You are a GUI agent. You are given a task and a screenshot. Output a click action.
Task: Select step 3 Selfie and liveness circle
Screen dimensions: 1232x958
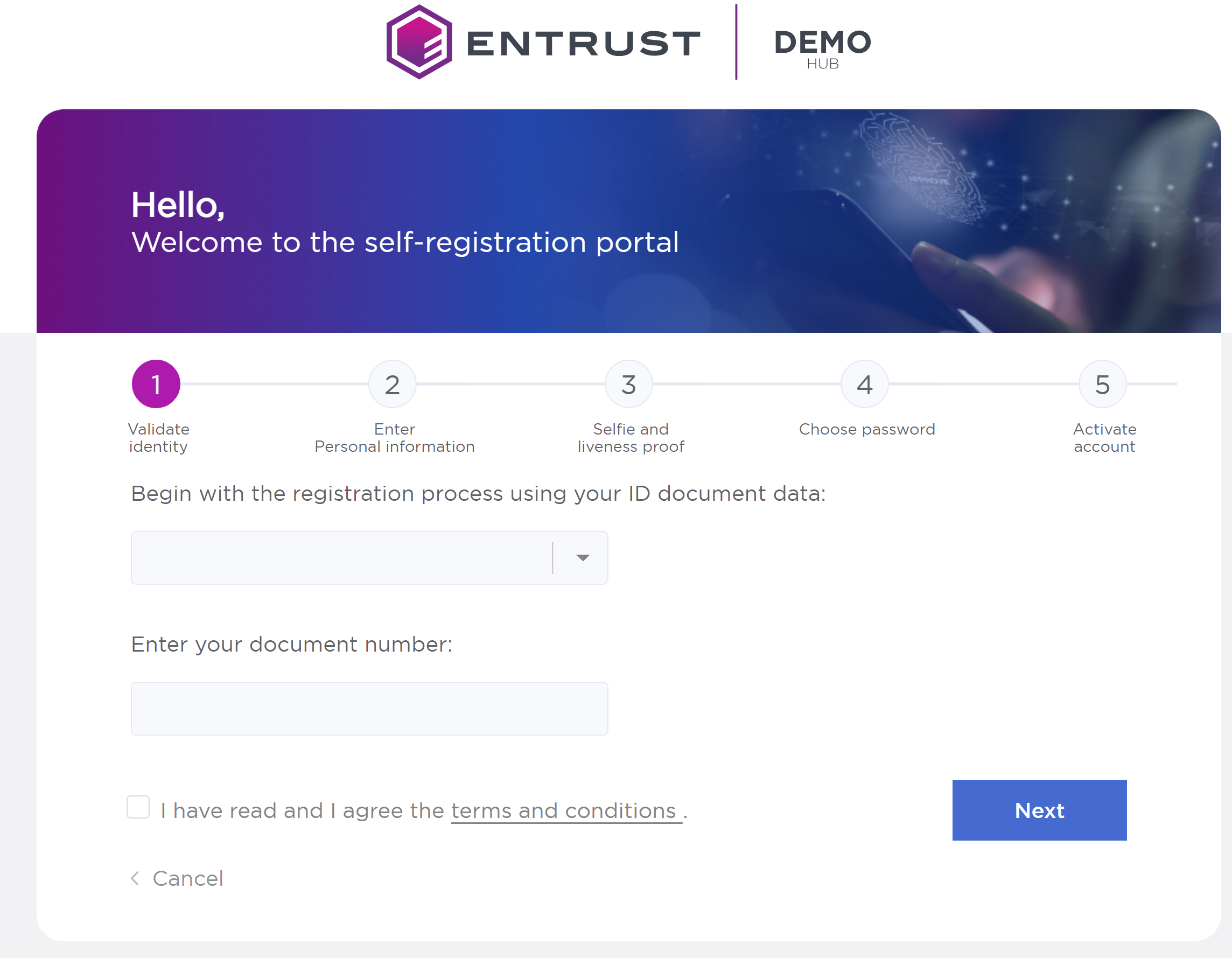click(629, 384)
